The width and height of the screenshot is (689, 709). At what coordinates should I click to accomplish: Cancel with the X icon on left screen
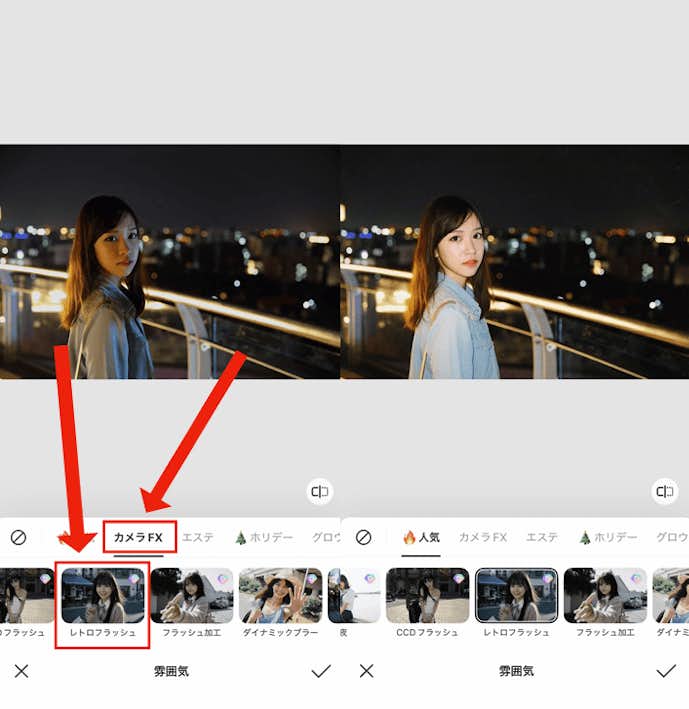coord(21,671)
